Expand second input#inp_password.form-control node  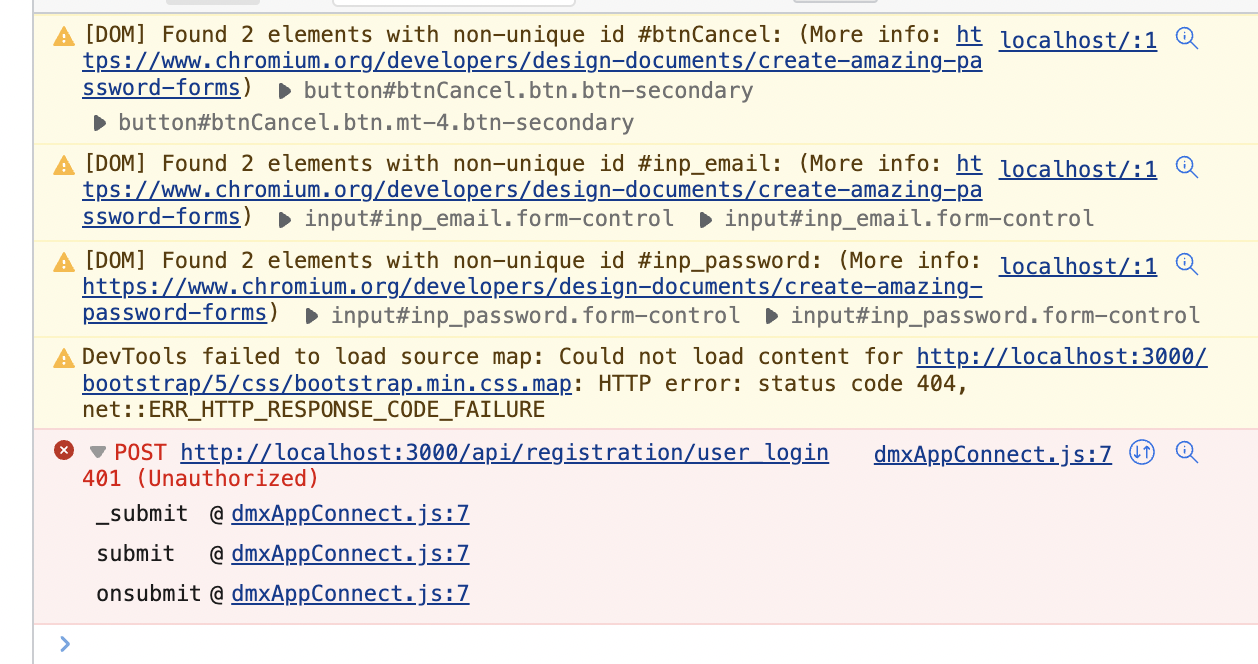pos(772,317)
